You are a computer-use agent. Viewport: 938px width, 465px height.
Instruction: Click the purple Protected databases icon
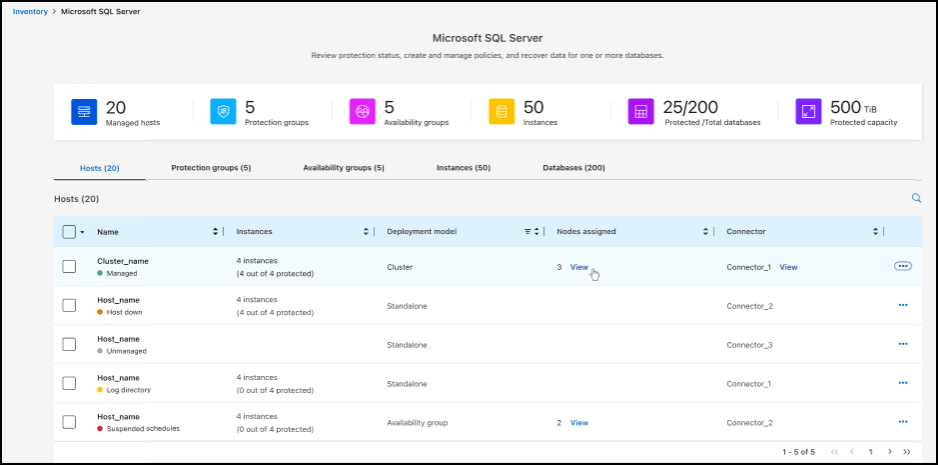click(641, 112)
